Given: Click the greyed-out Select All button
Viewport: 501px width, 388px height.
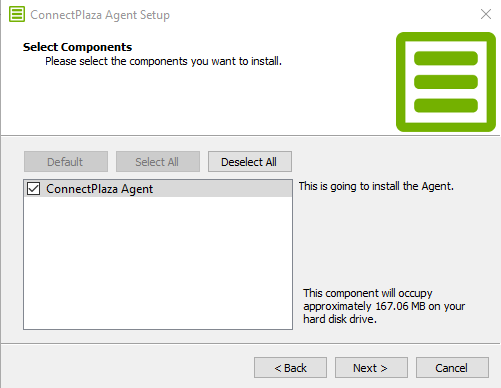Looking at the screenshot, I should (x=158, y=162).
